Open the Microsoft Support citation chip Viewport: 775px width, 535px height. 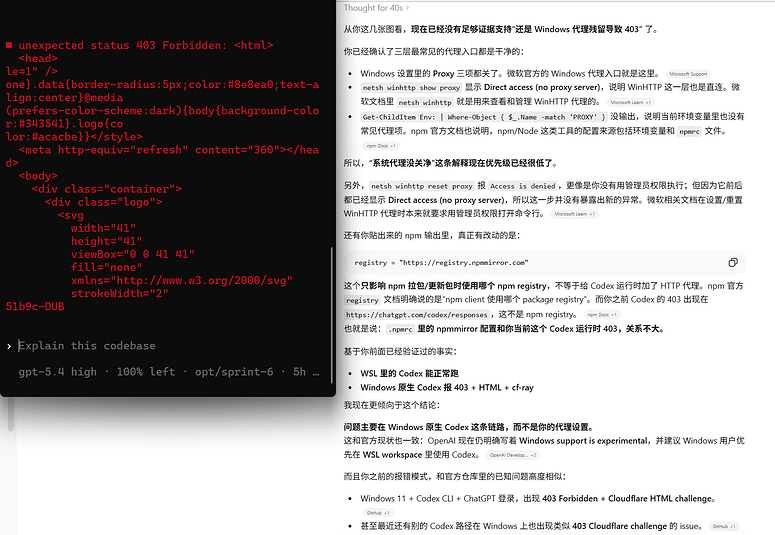[688, 74]
